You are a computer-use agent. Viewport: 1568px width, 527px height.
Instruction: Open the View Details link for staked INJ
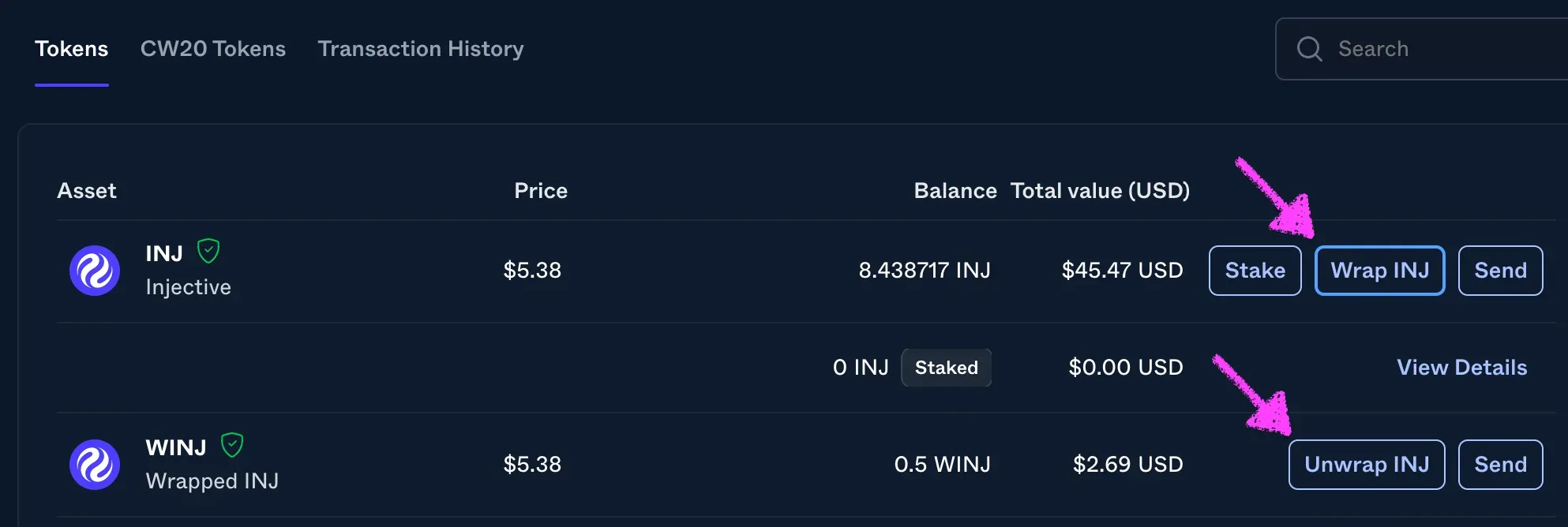[x=1461, y=368]
